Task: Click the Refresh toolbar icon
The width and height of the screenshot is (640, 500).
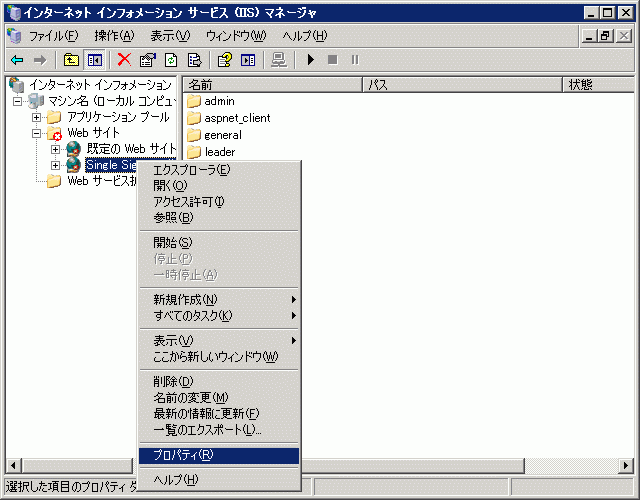Action: (x=171, y=60)
